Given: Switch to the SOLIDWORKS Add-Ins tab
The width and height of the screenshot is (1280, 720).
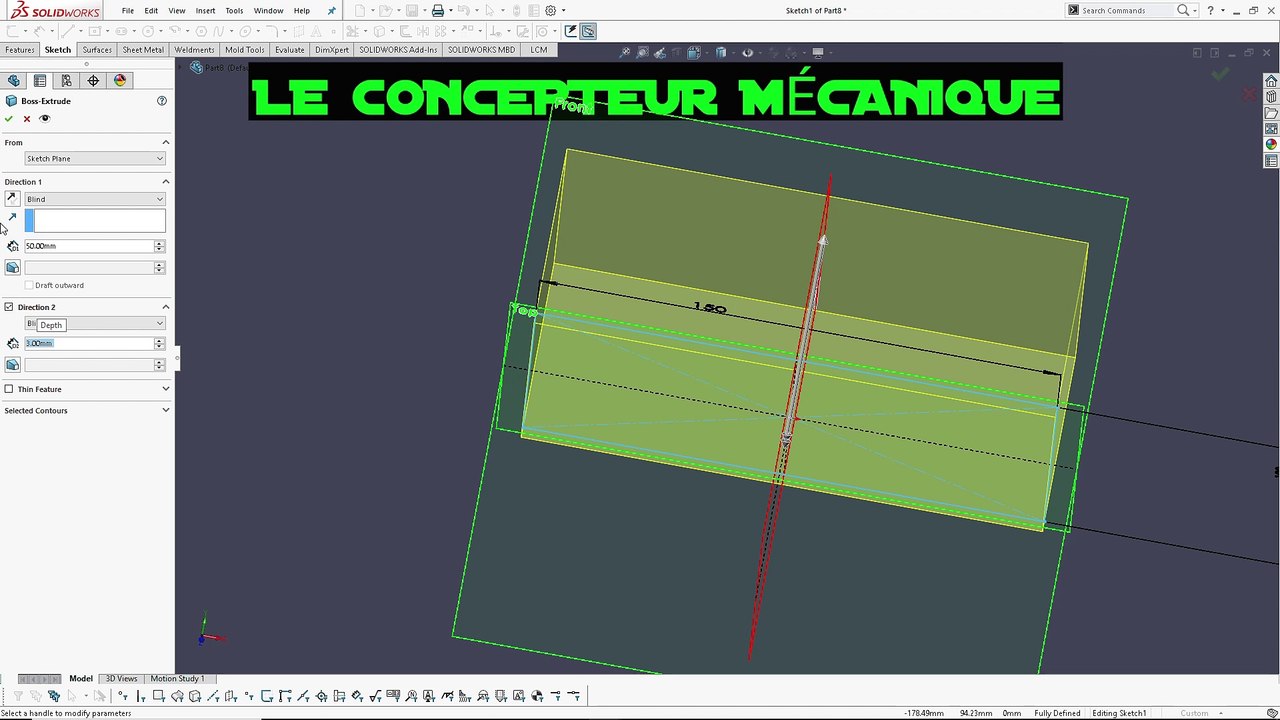Looking at the screenshot, I should click(x=398, y=49).
